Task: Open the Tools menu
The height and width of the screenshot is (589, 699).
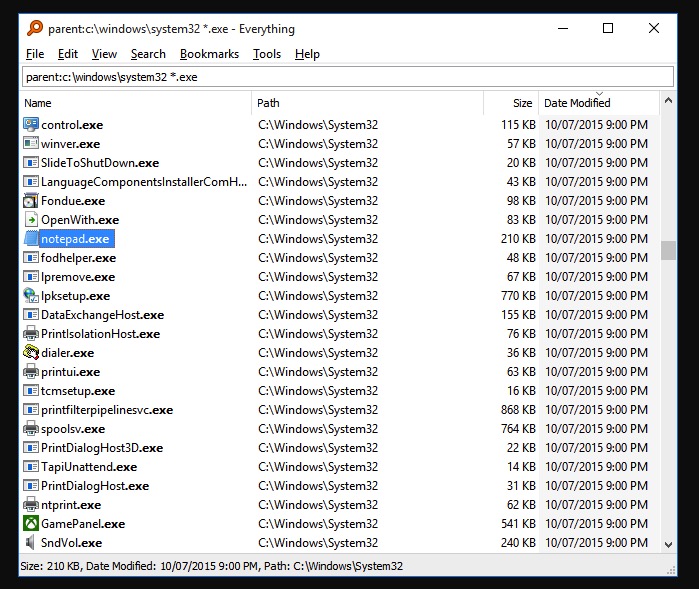Action: 267,54
